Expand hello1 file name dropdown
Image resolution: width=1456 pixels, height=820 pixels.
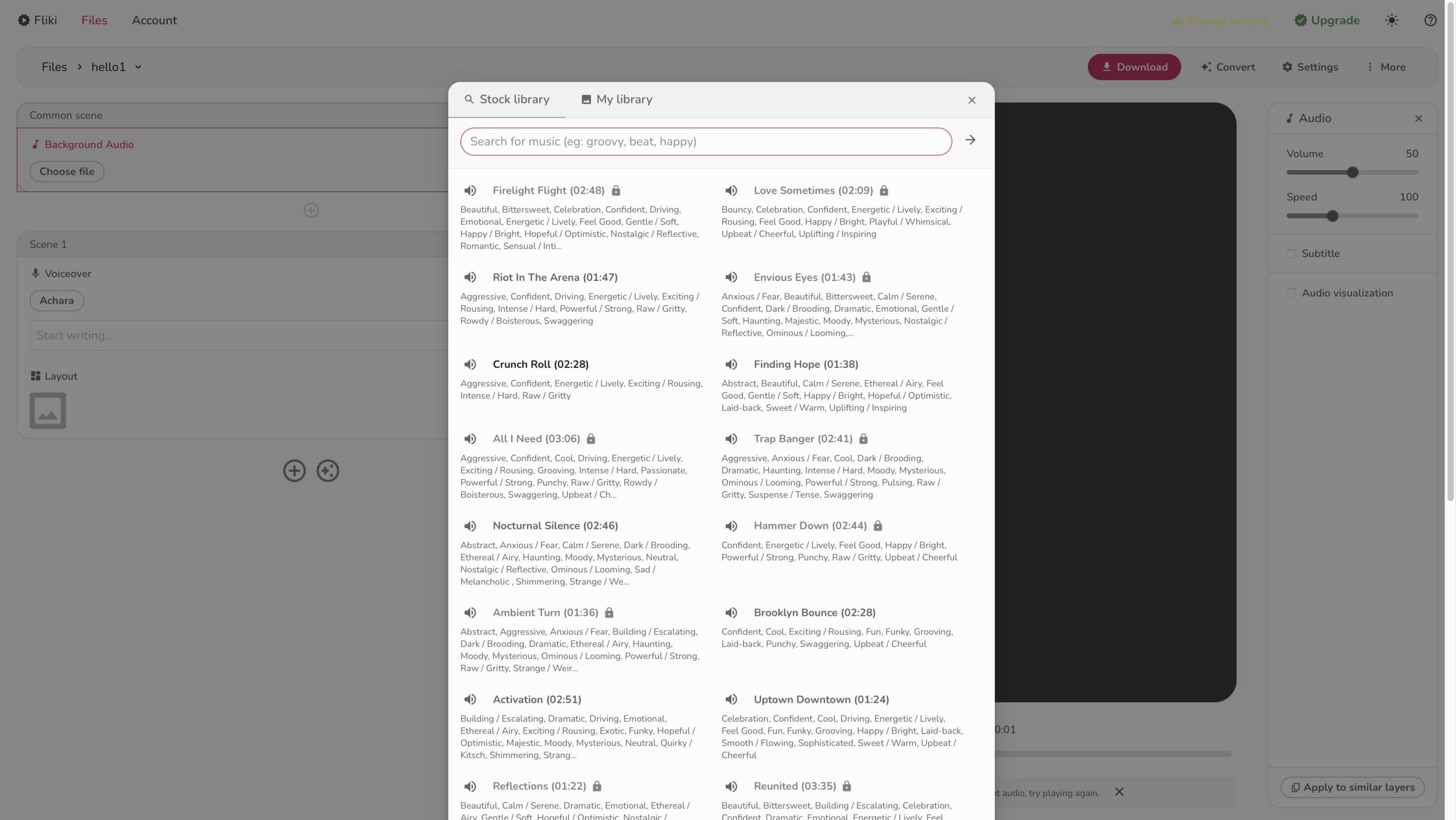(138, 67)
